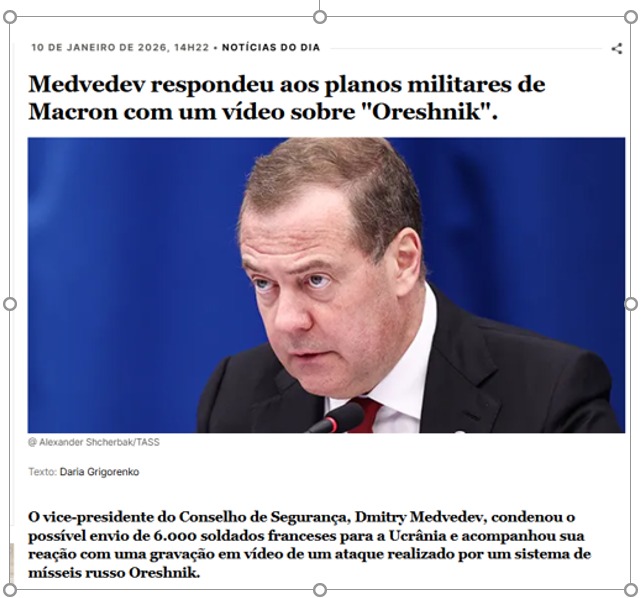Select the middle-left resize handle

point(10,304)
